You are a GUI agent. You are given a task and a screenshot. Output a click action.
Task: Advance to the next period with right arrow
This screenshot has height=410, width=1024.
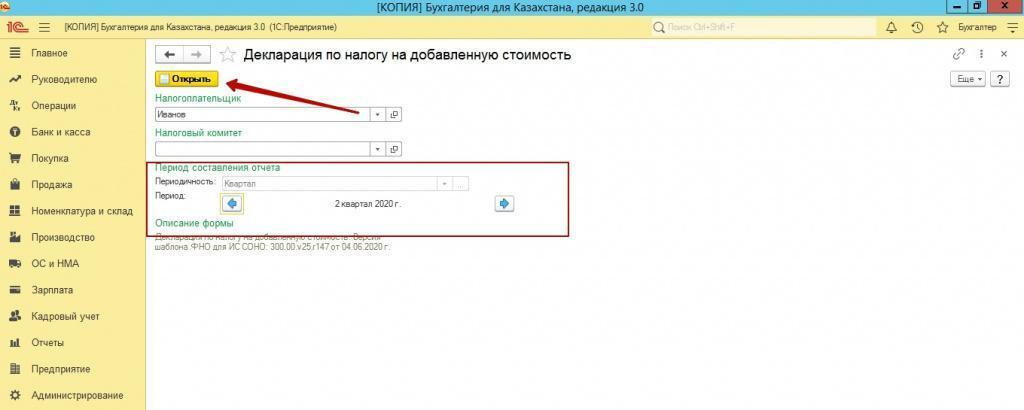coord(504,203)
